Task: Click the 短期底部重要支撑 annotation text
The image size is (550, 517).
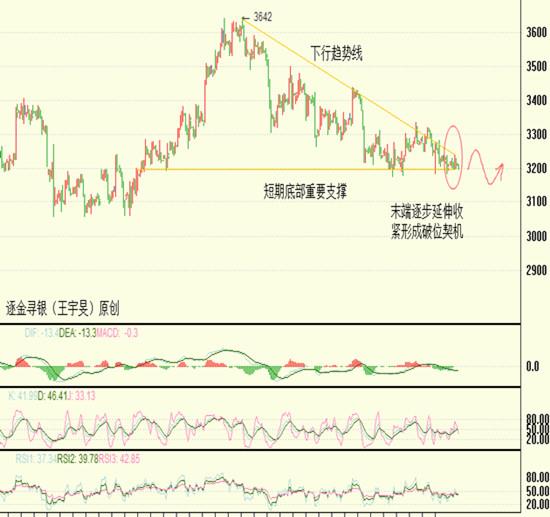Action: [x=305, y=192]
